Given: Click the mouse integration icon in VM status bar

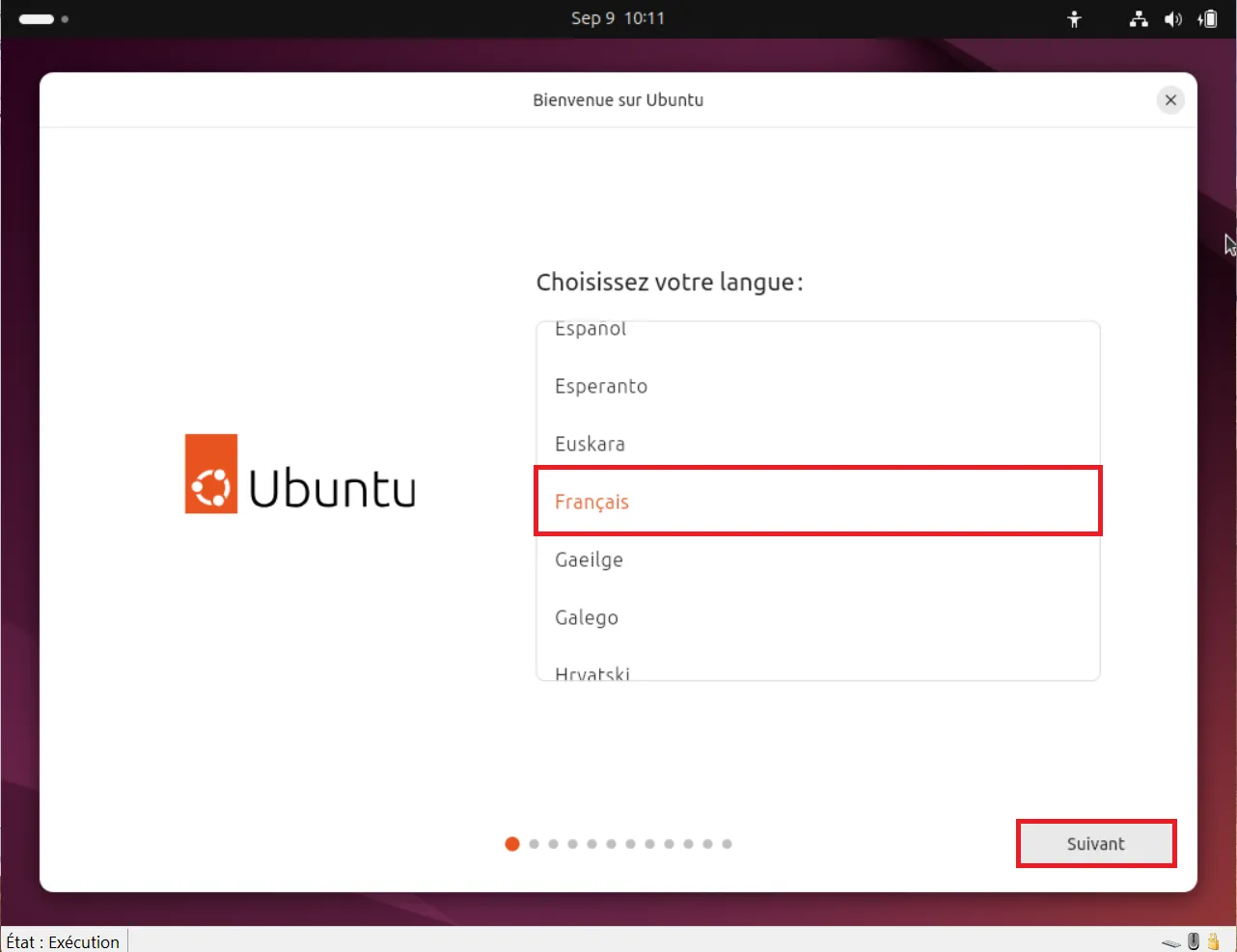Looking at the screenshot, I should pyautogui.click(x=1194, y=941).
